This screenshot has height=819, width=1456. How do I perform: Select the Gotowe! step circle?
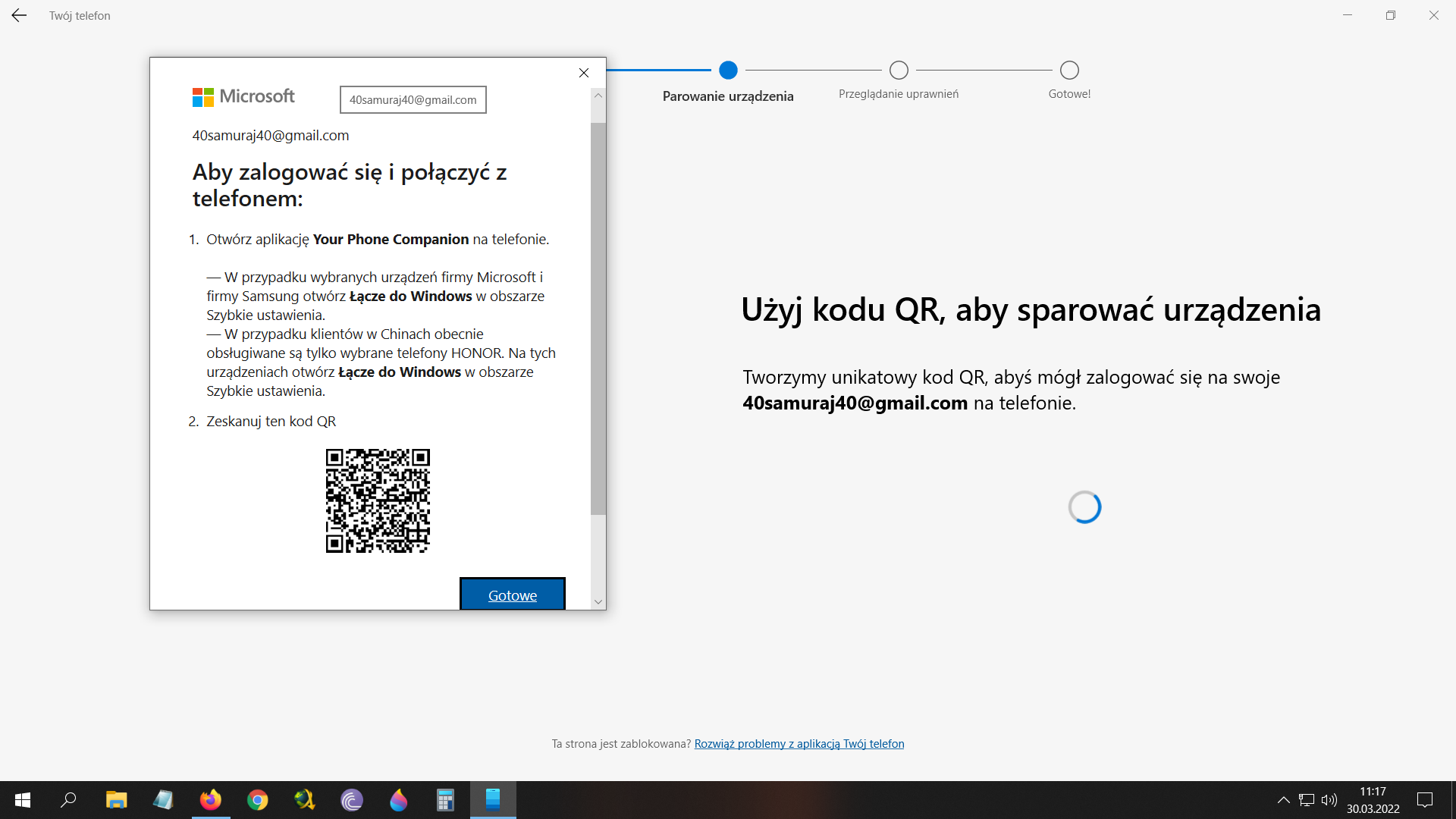[1069, 71]
